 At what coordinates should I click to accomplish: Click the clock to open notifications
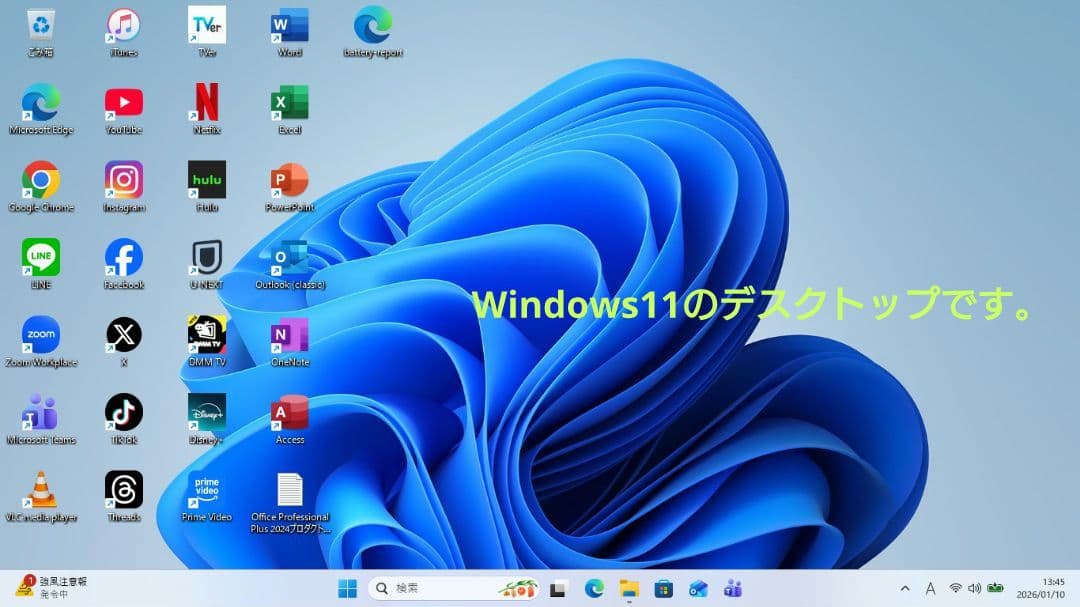[1040, 589]
